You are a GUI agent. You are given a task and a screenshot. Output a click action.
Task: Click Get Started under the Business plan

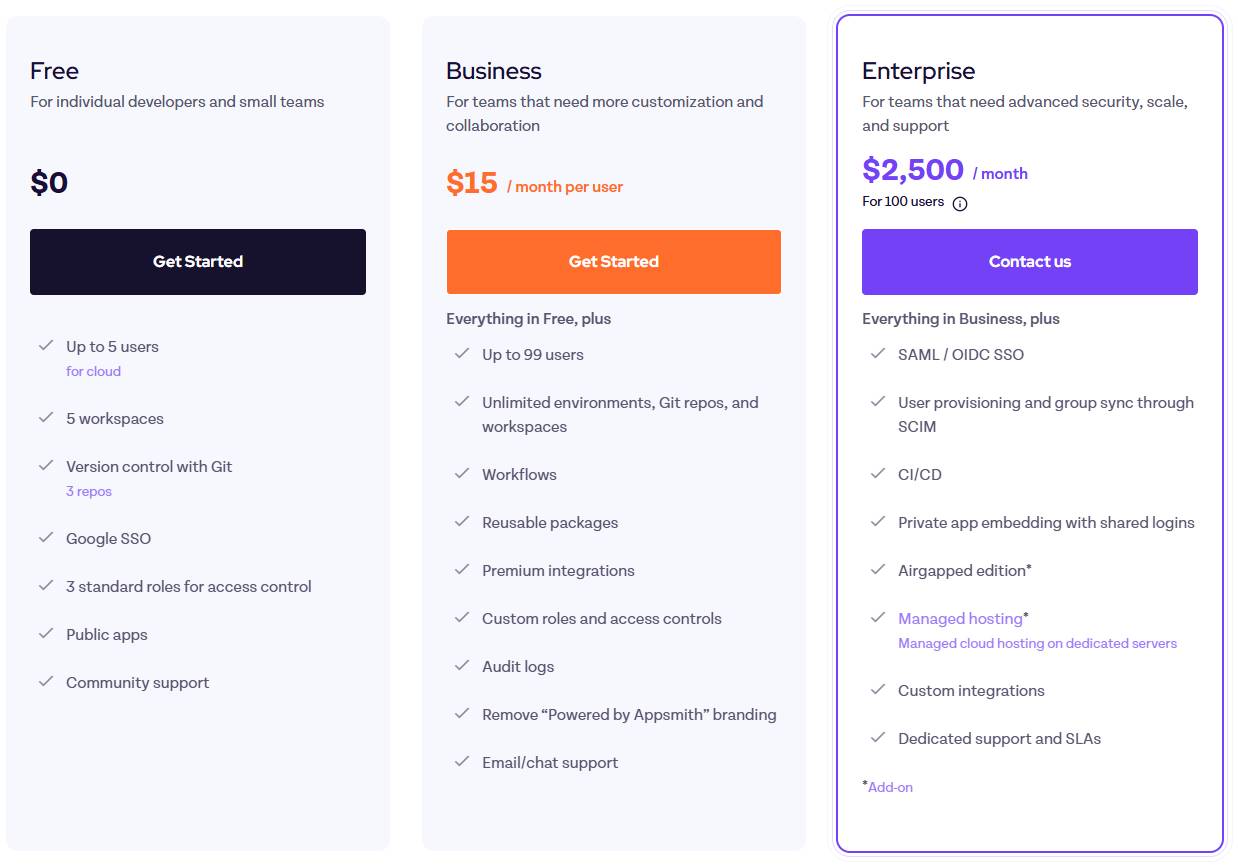(x=613, y=261)
